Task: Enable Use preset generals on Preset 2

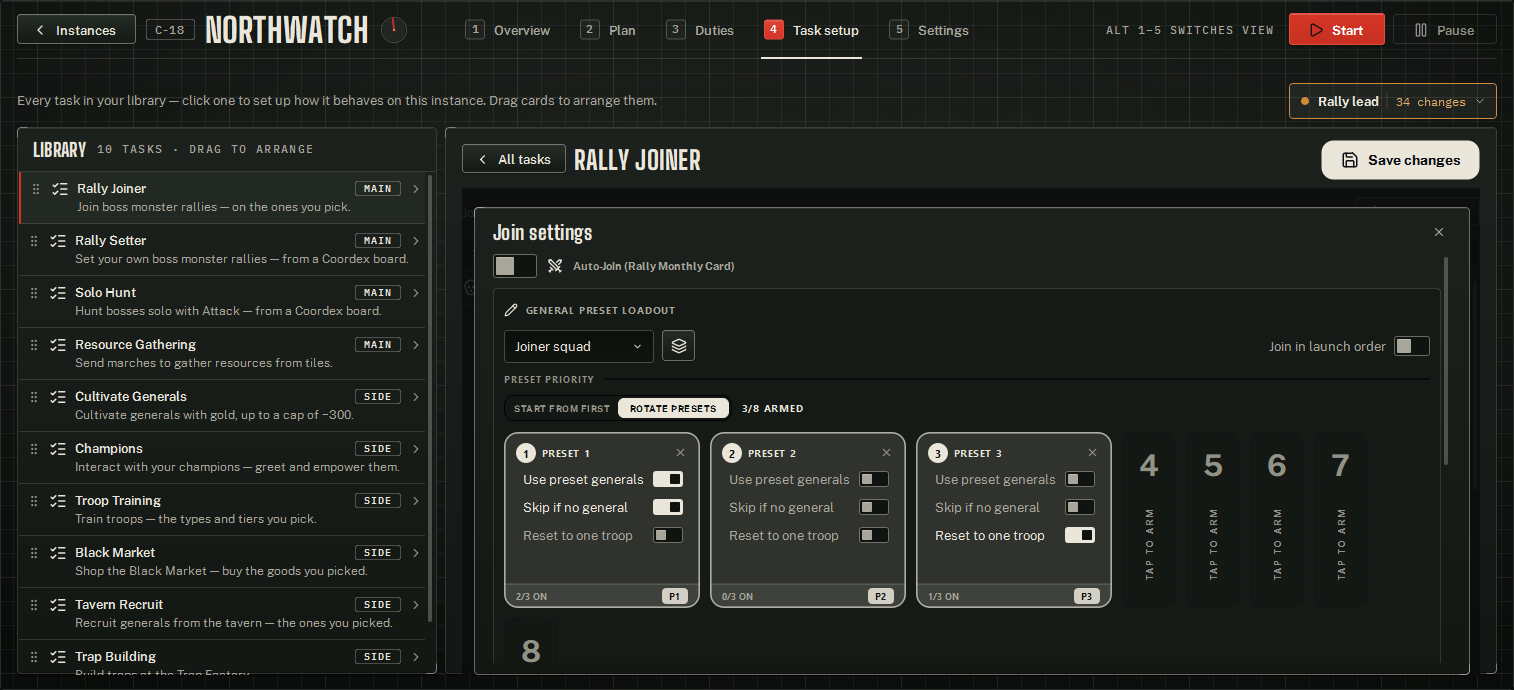Action: 874,480
